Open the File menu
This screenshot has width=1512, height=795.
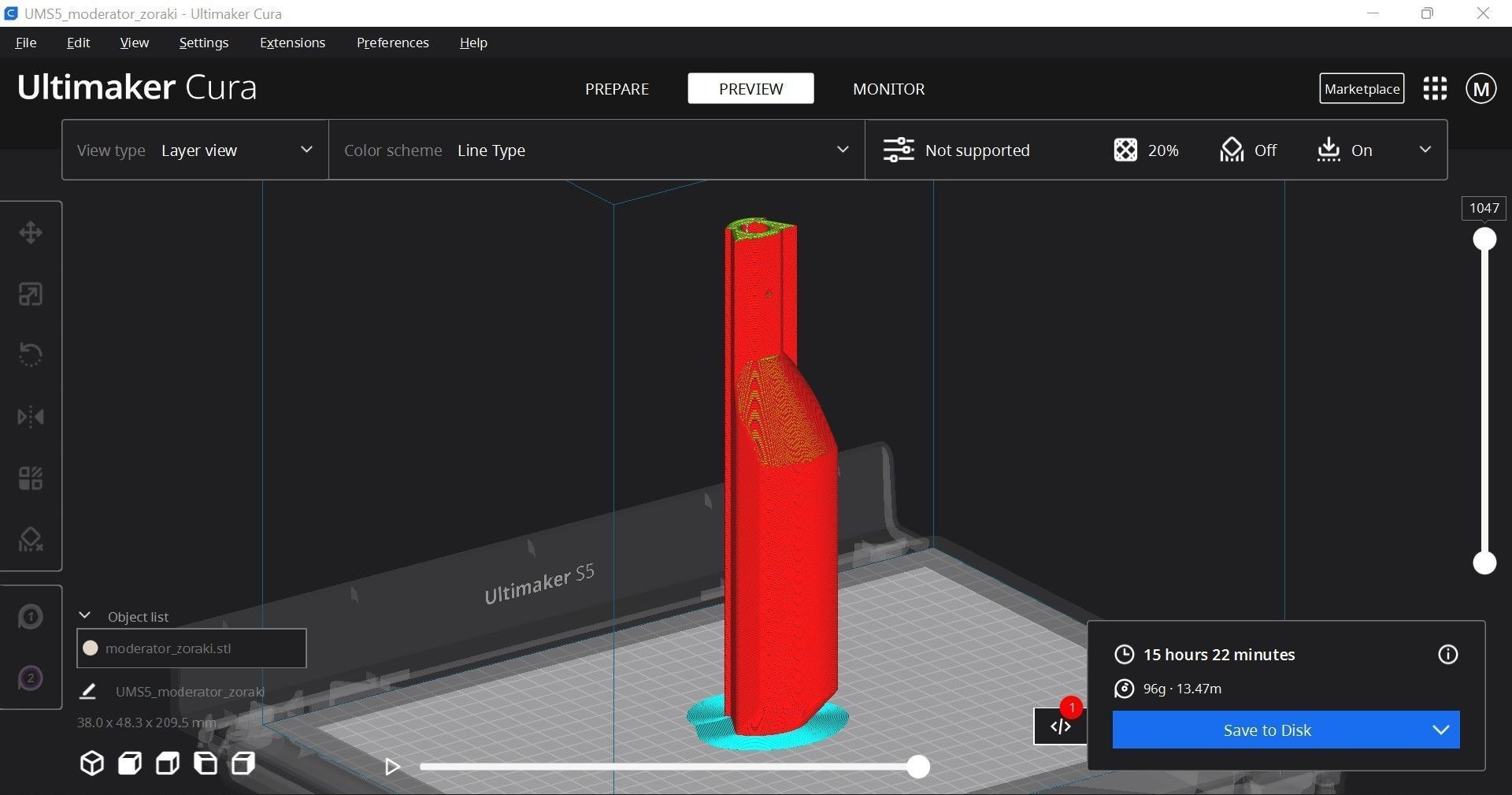click(26, 43)
